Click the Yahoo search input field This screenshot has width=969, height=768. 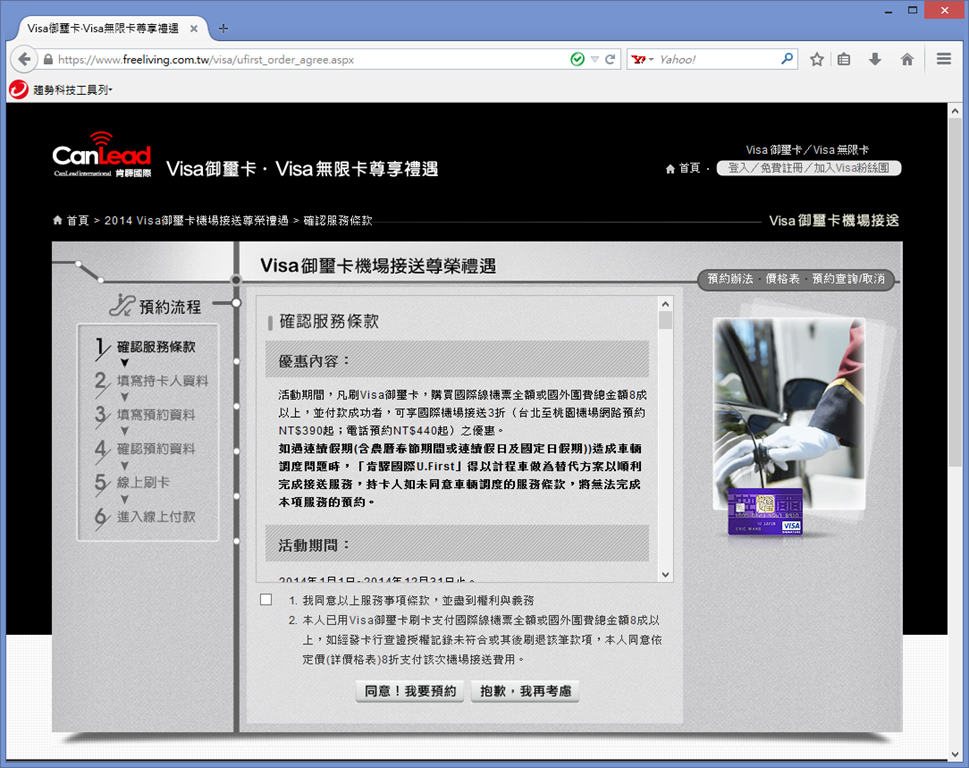[x=717, y=59]
